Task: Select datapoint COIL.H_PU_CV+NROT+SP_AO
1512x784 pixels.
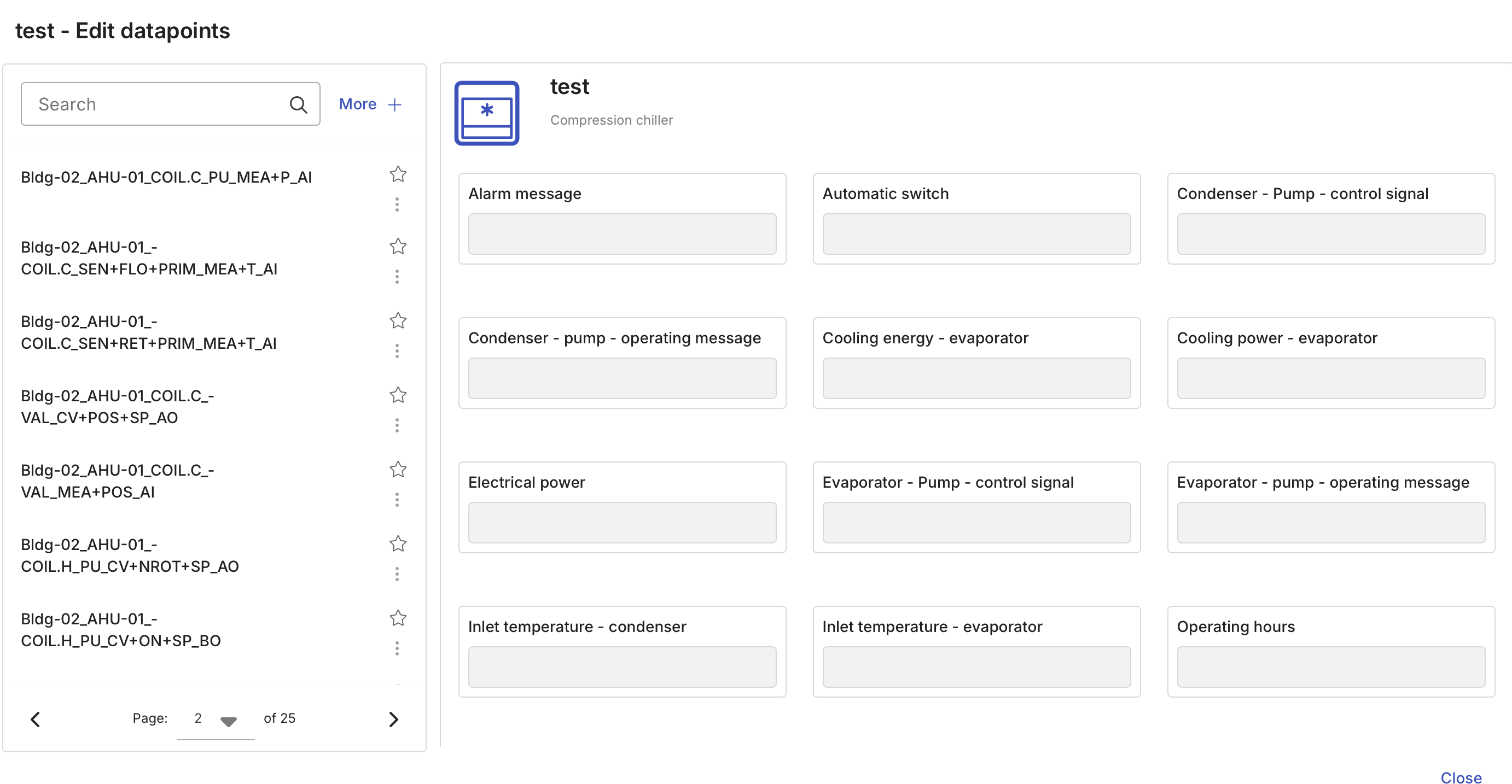Action: click(x=130, y=555)
